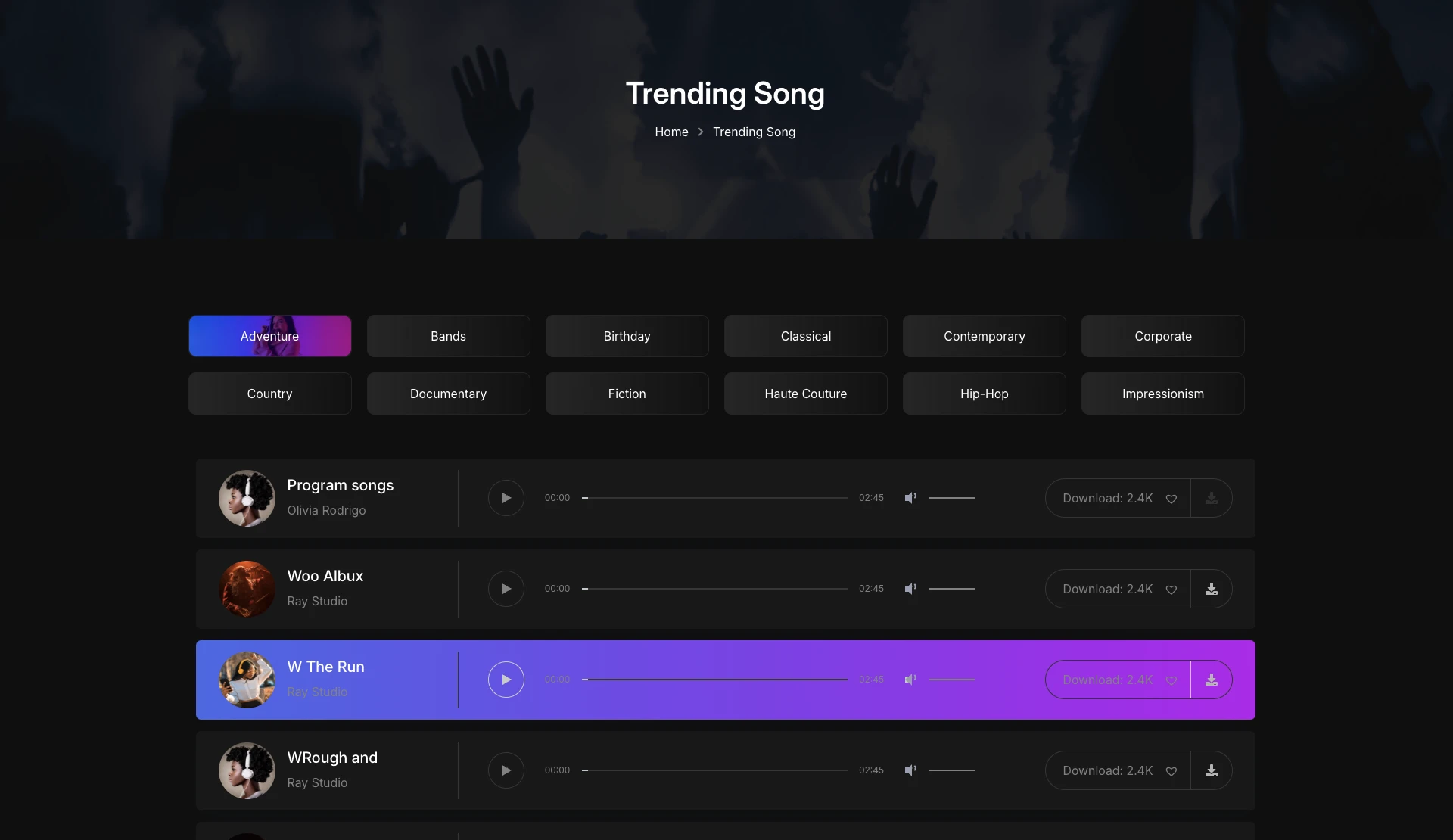This screenshot has width=1453, height=840.
Task: Download the Woo Albux track
Action: pos(1212,589)
